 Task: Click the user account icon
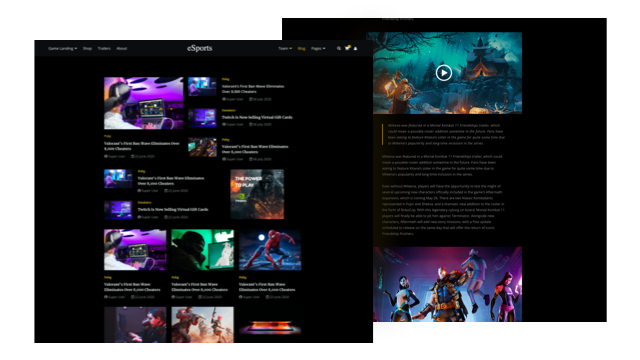pyautogui.click(x=356, y=49)
